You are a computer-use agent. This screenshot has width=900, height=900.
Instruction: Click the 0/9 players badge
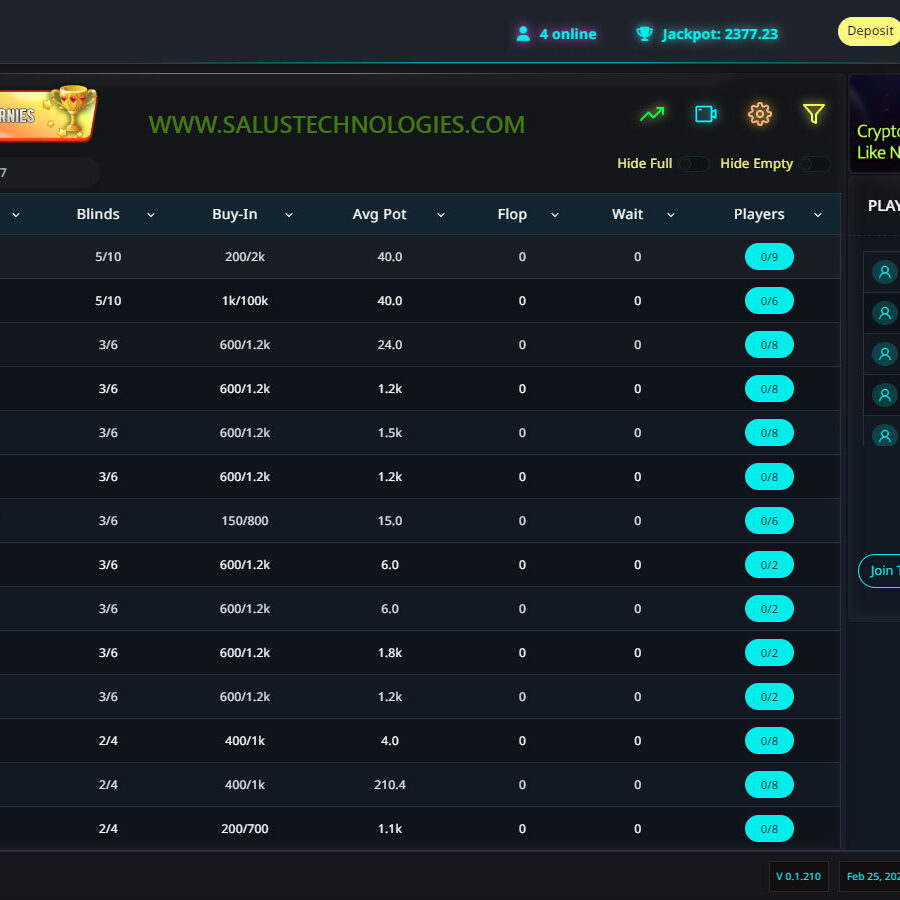769,257
